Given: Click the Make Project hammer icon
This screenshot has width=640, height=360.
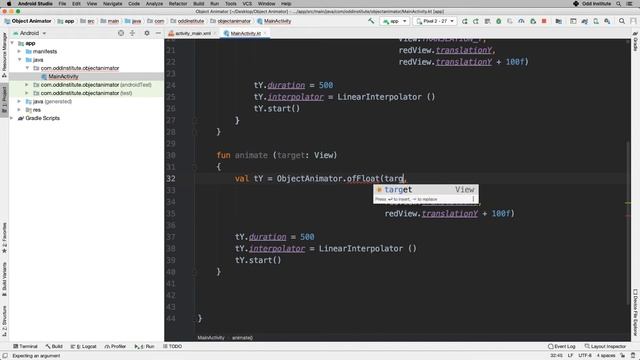Looking at the screenshot, I should coord(371,21).
